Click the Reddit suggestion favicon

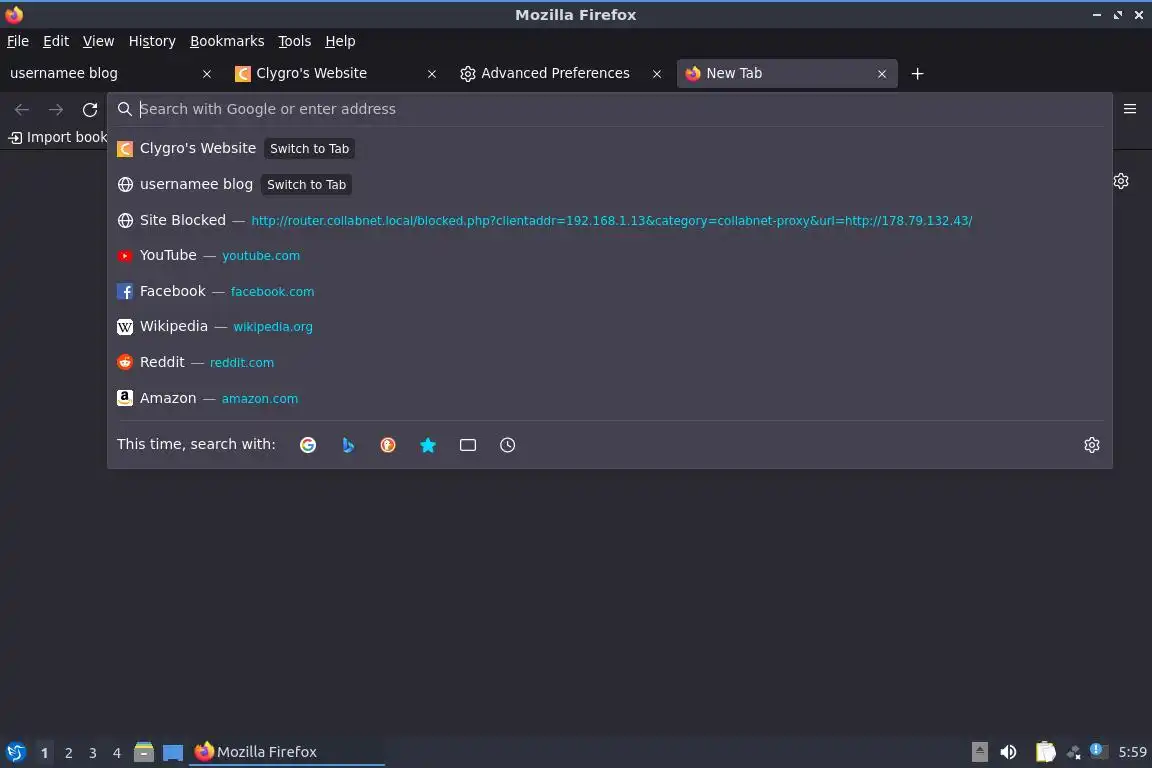(125, 362)
